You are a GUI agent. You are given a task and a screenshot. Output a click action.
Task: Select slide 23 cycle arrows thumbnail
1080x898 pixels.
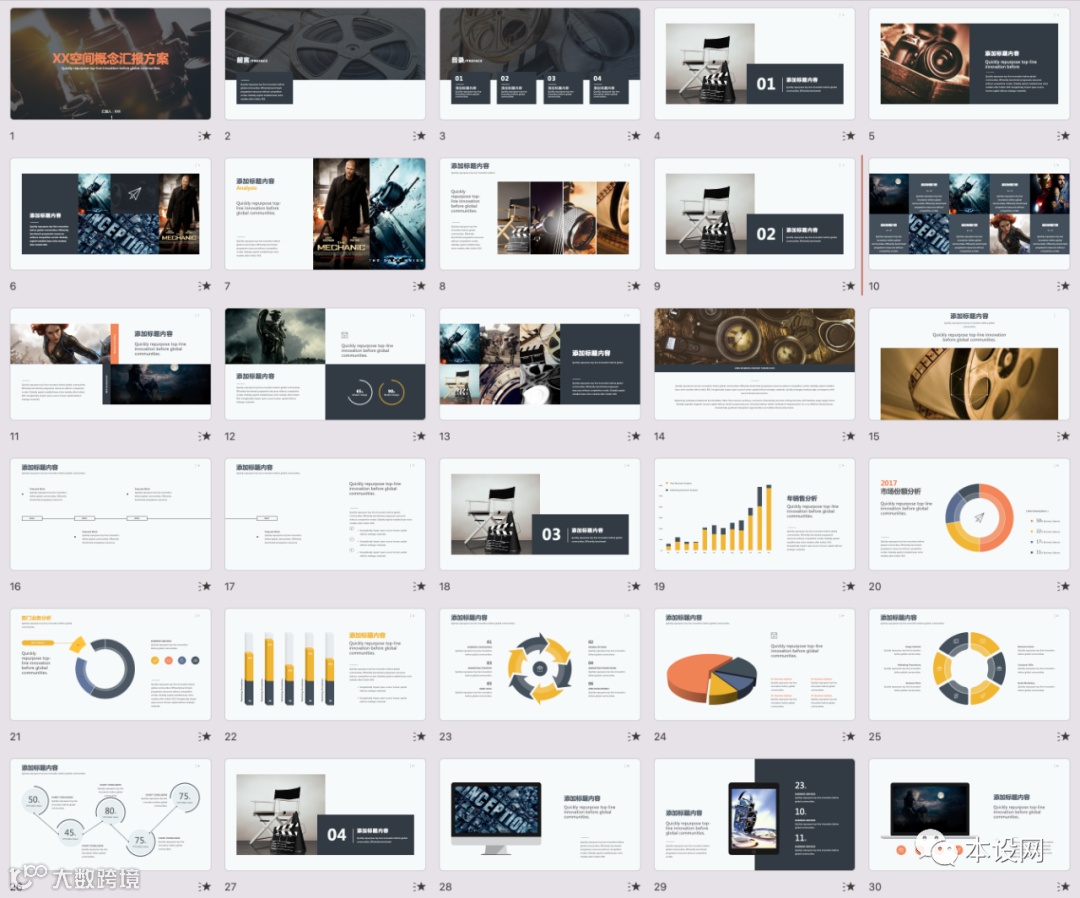[540, 664]
